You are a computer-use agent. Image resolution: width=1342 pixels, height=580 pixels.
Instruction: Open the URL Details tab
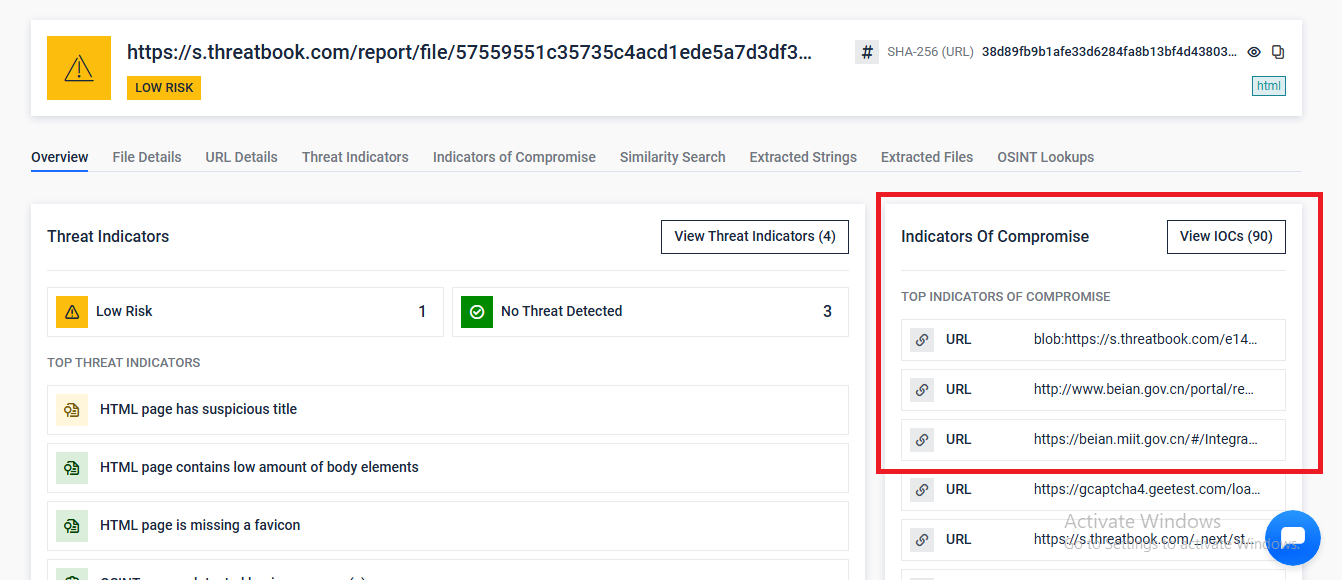click(x=241, y=157)
